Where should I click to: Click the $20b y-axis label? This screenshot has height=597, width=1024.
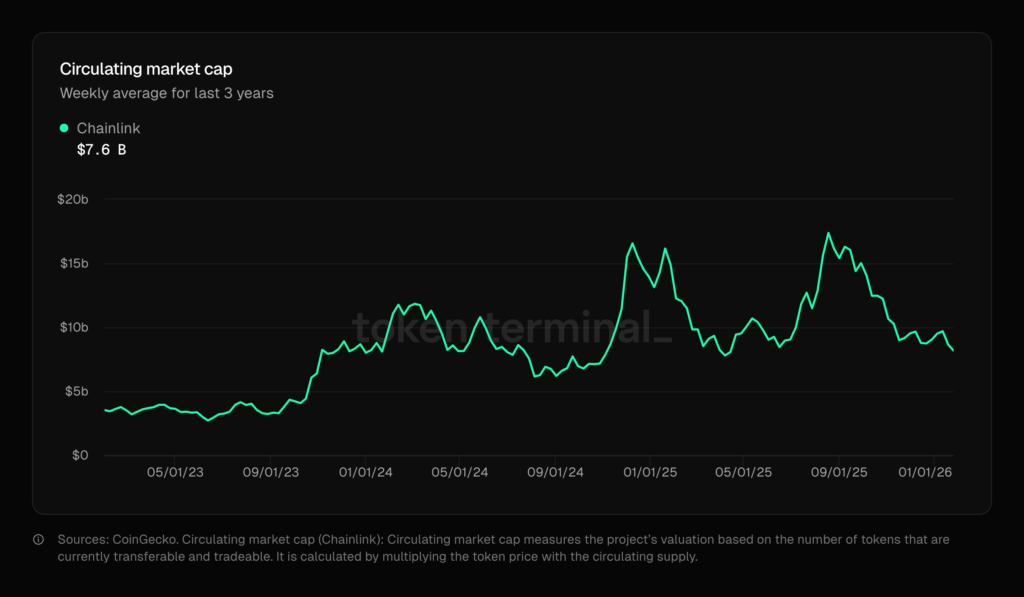pos(73,200)
